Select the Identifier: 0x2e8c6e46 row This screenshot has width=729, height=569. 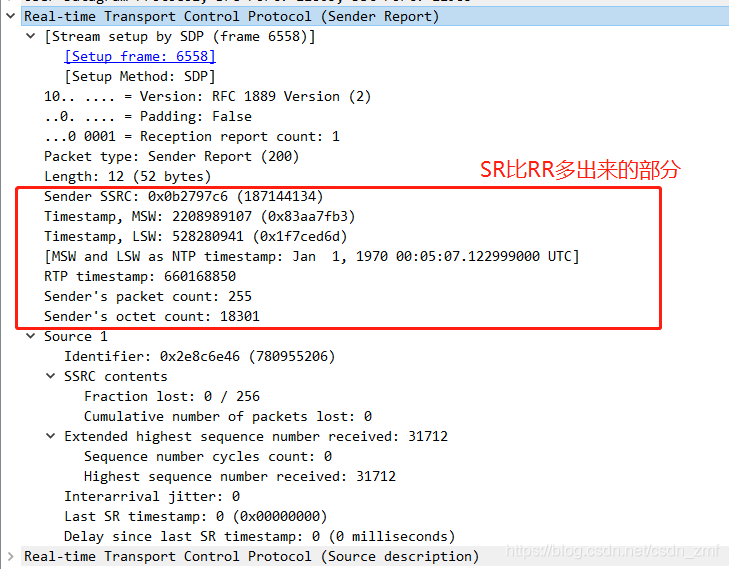[x=199, y=356]
